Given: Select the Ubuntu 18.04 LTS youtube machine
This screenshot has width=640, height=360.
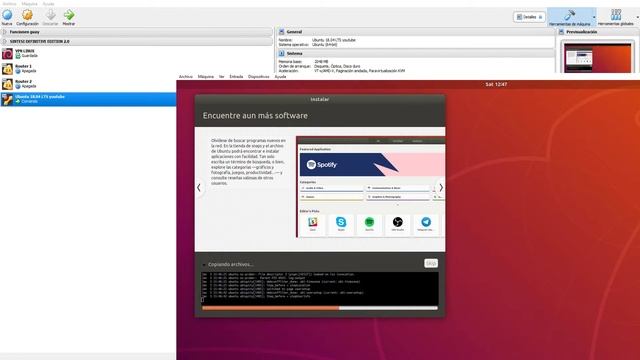Looking at the screenshot, I should [88, 99].
